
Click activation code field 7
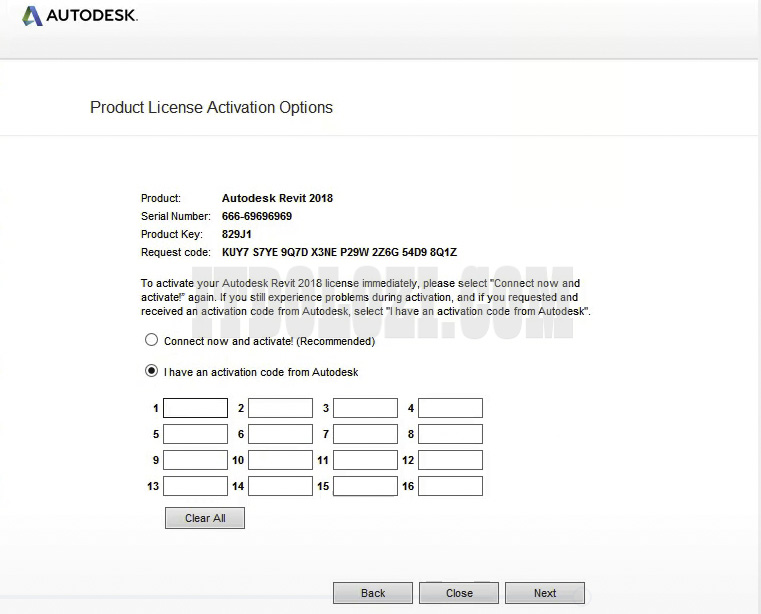click(x=365, y=434)
